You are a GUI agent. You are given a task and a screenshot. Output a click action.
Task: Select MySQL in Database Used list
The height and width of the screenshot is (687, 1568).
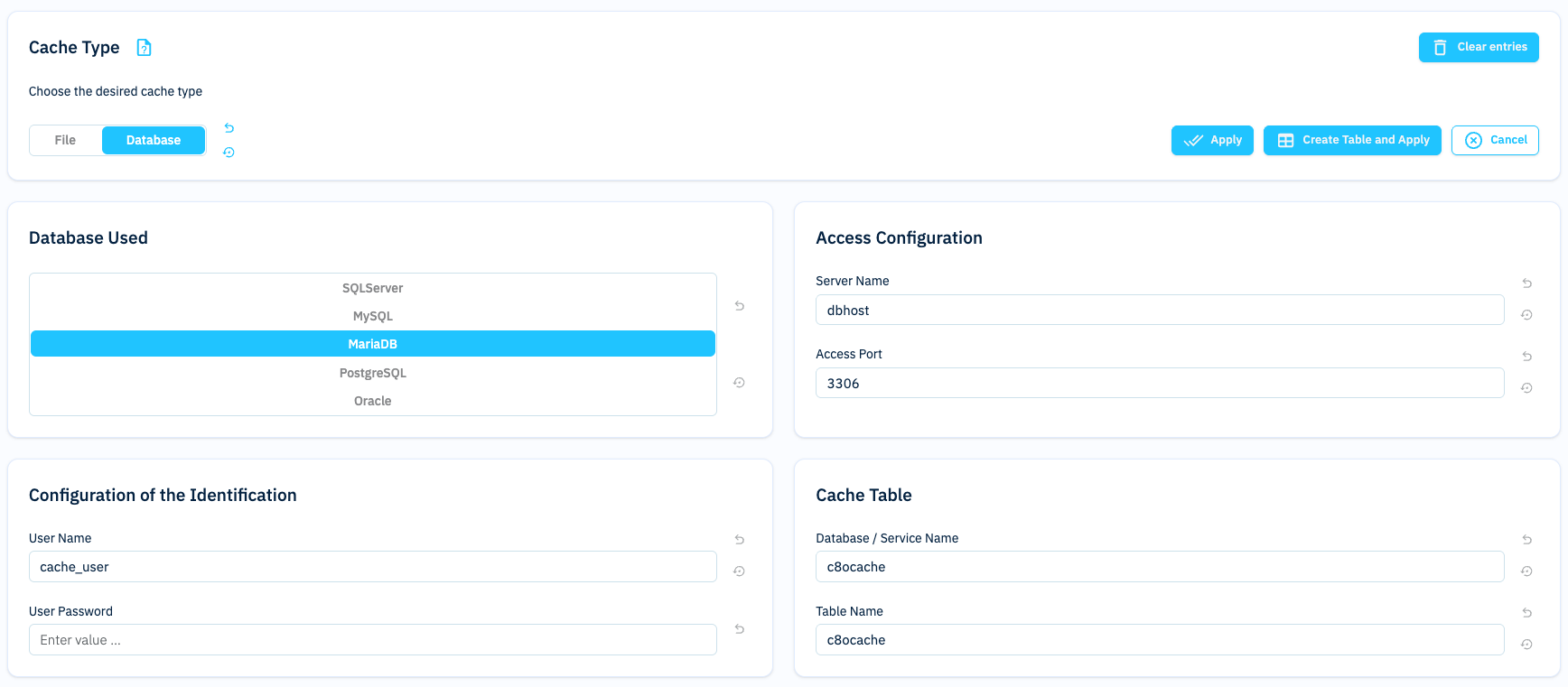tap(372, 316)
